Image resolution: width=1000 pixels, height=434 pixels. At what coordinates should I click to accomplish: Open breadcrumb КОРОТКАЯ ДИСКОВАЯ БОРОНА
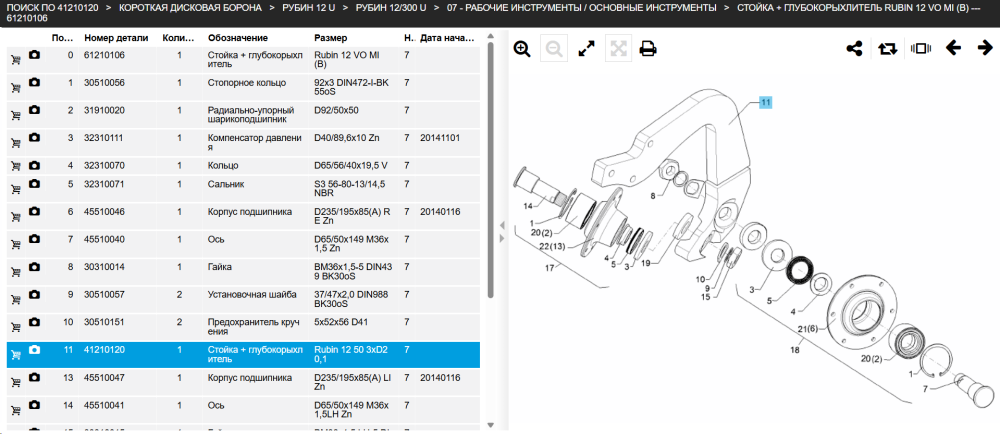(190, 8)
